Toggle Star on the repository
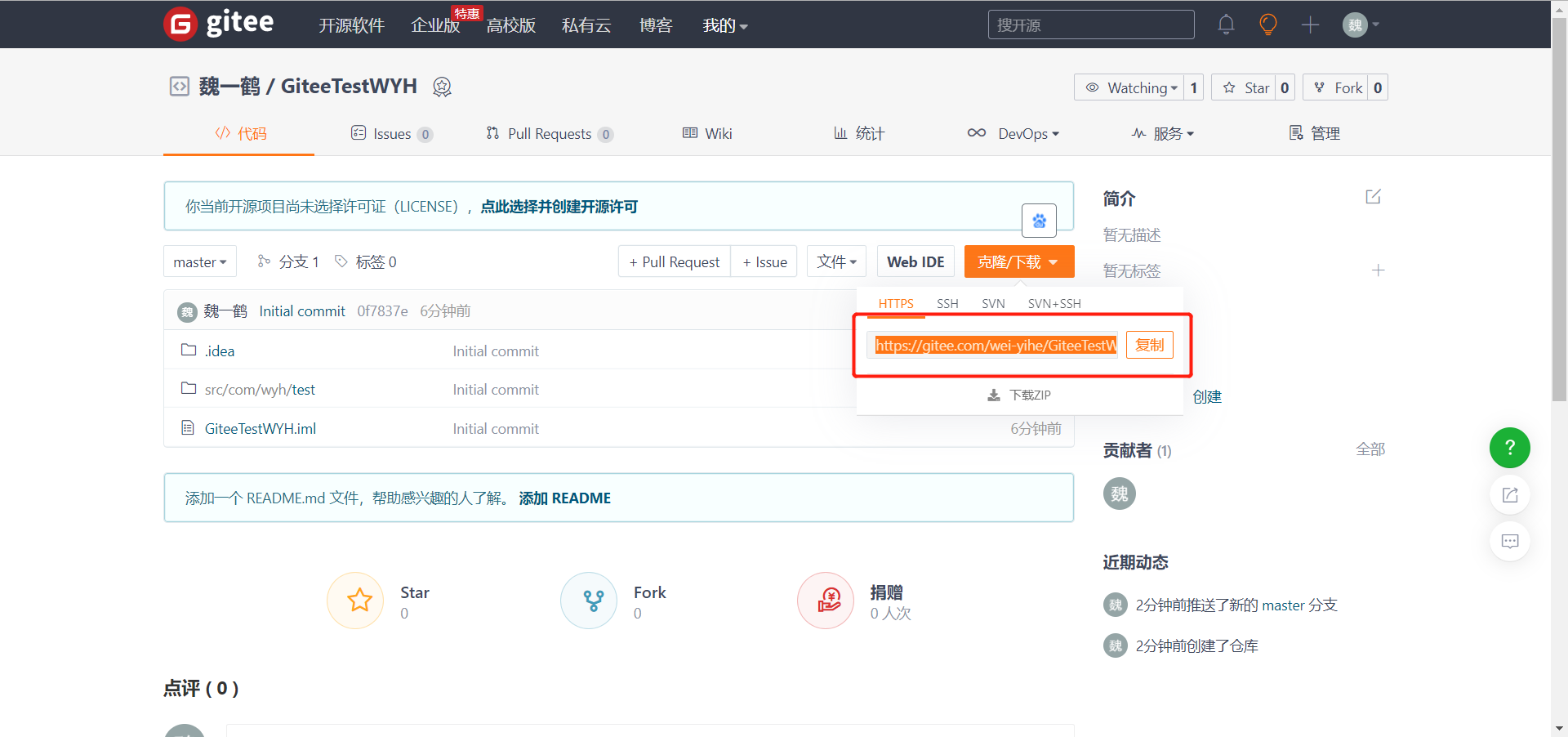 (1243, 87)
